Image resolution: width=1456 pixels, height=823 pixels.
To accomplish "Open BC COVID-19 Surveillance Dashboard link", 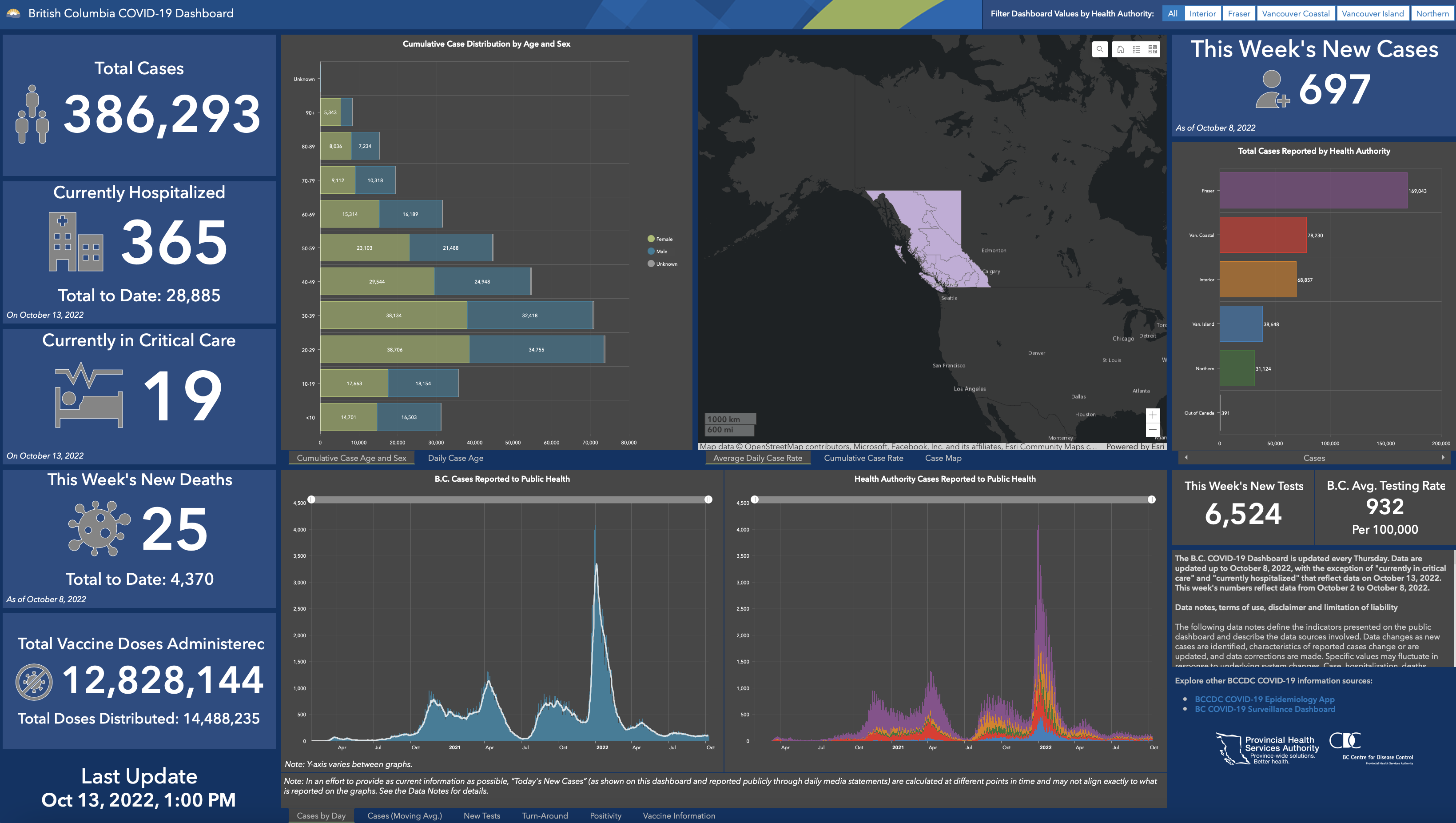I will coord(1265,709).
